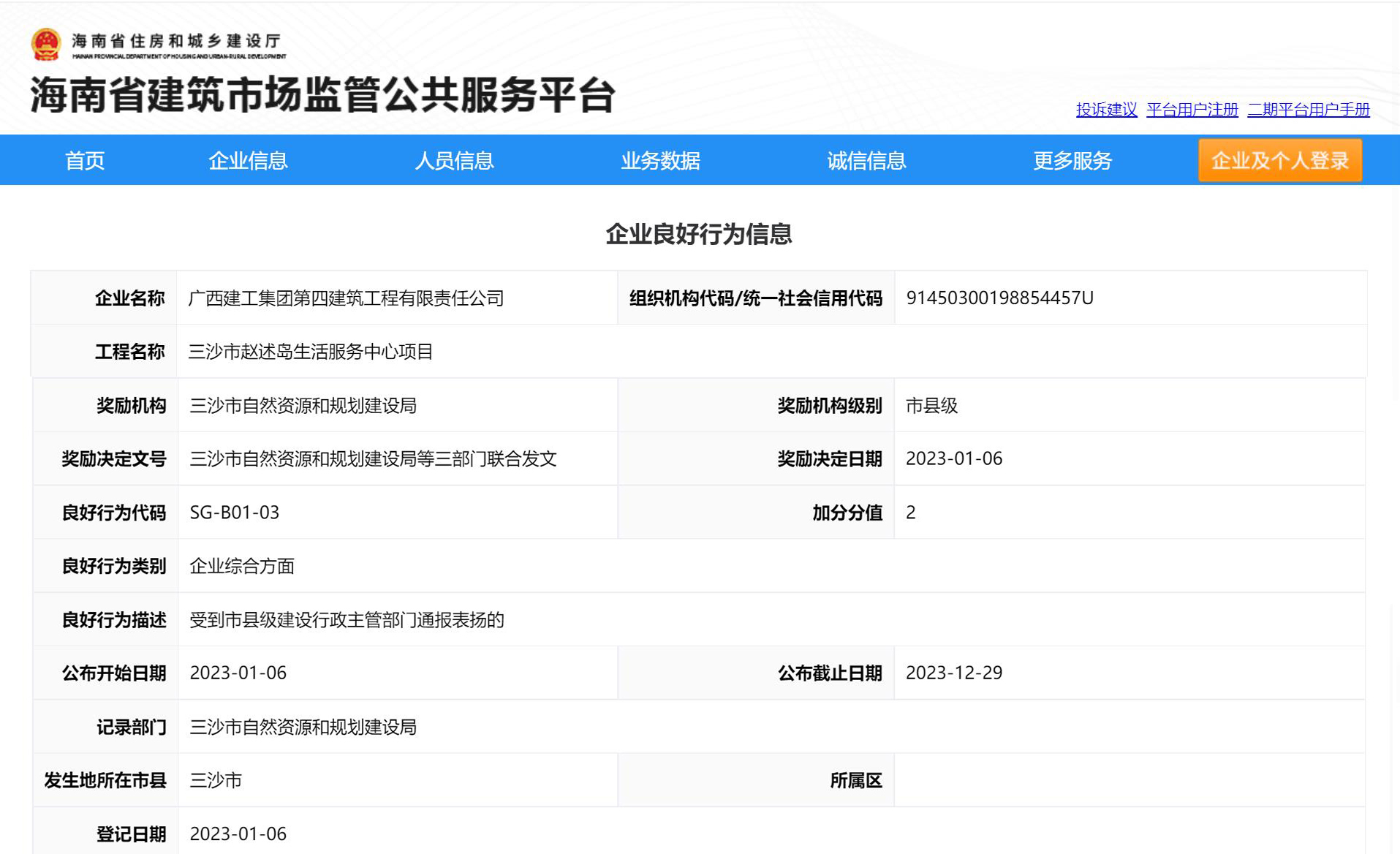Screen dimensions: 1400x854
Task: Click the project name 三沙市赵述岛生活服务中心项目
Action: coord(311,352)
